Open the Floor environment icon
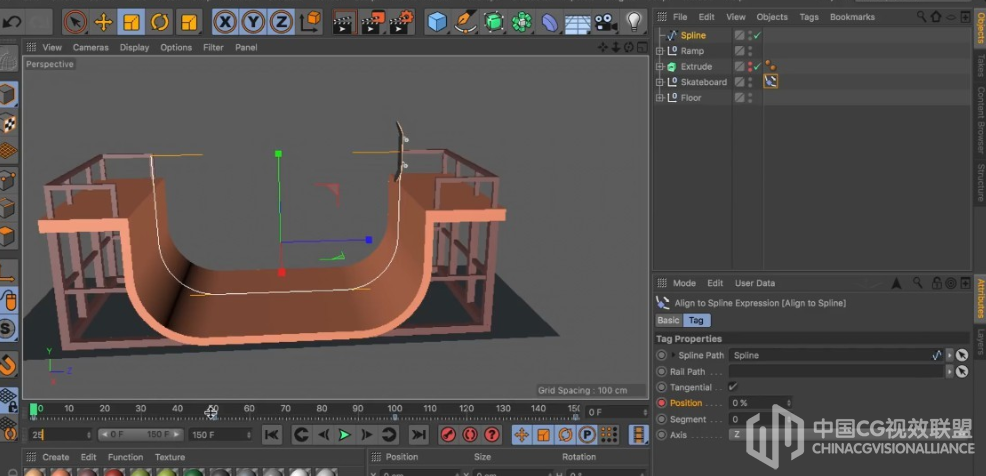The height and width of the screenshot is (476, 986). (x=577, y=23)
